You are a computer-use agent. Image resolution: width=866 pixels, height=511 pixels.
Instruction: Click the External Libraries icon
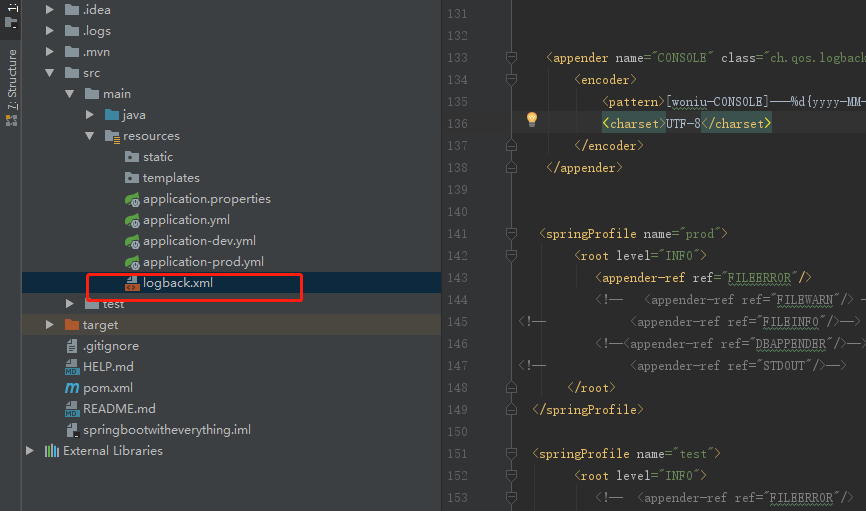coord(52,451)
